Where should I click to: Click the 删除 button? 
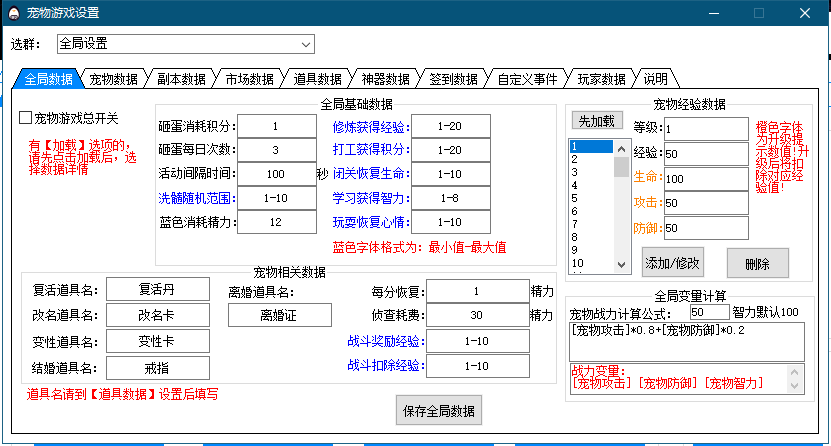pyautogui.click(x=757, y=263)
